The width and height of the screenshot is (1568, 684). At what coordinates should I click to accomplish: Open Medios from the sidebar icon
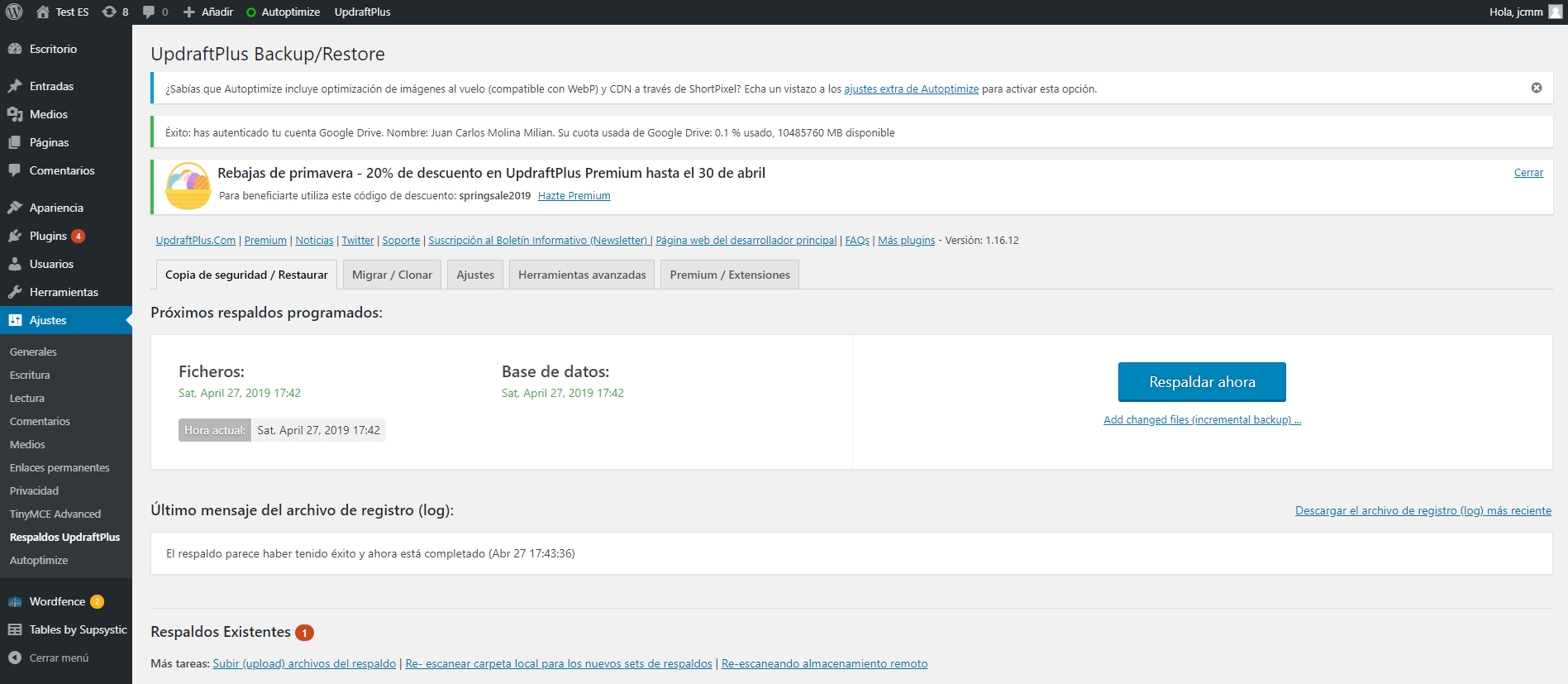(15, 114)
